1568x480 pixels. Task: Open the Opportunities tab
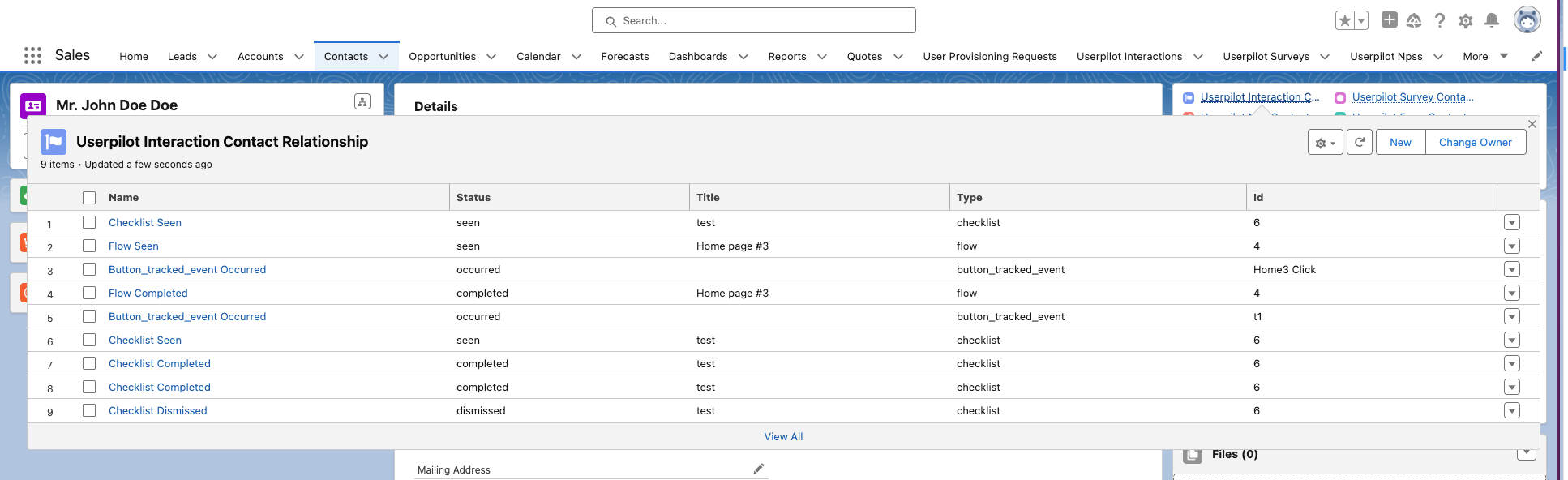tap(442, 57)
